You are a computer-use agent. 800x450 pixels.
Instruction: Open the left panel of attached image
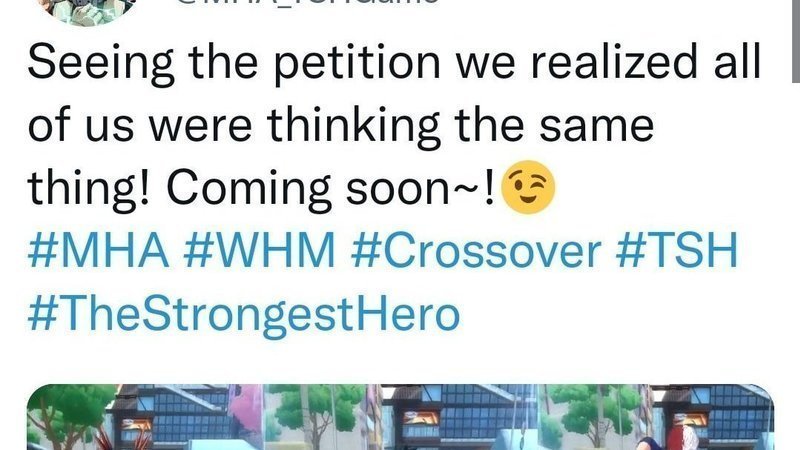145,417
